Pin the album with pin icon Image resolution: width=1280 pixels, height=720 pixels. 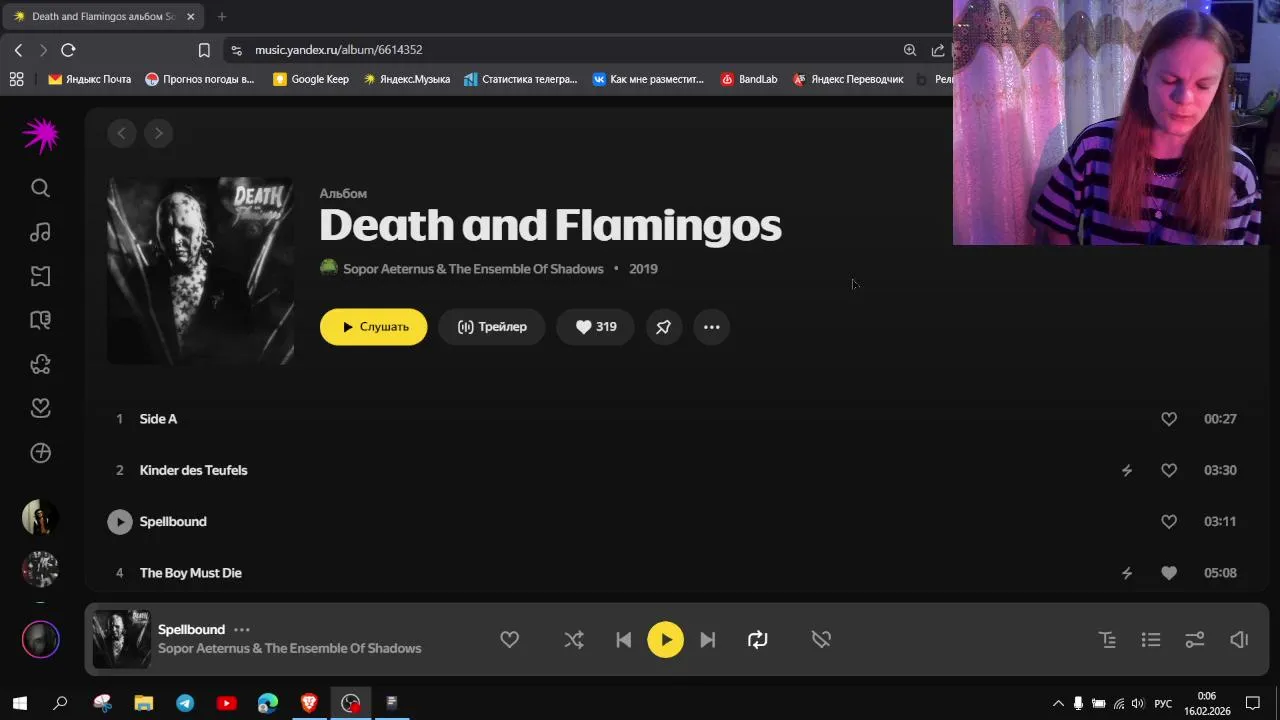[x=663, y=327]
